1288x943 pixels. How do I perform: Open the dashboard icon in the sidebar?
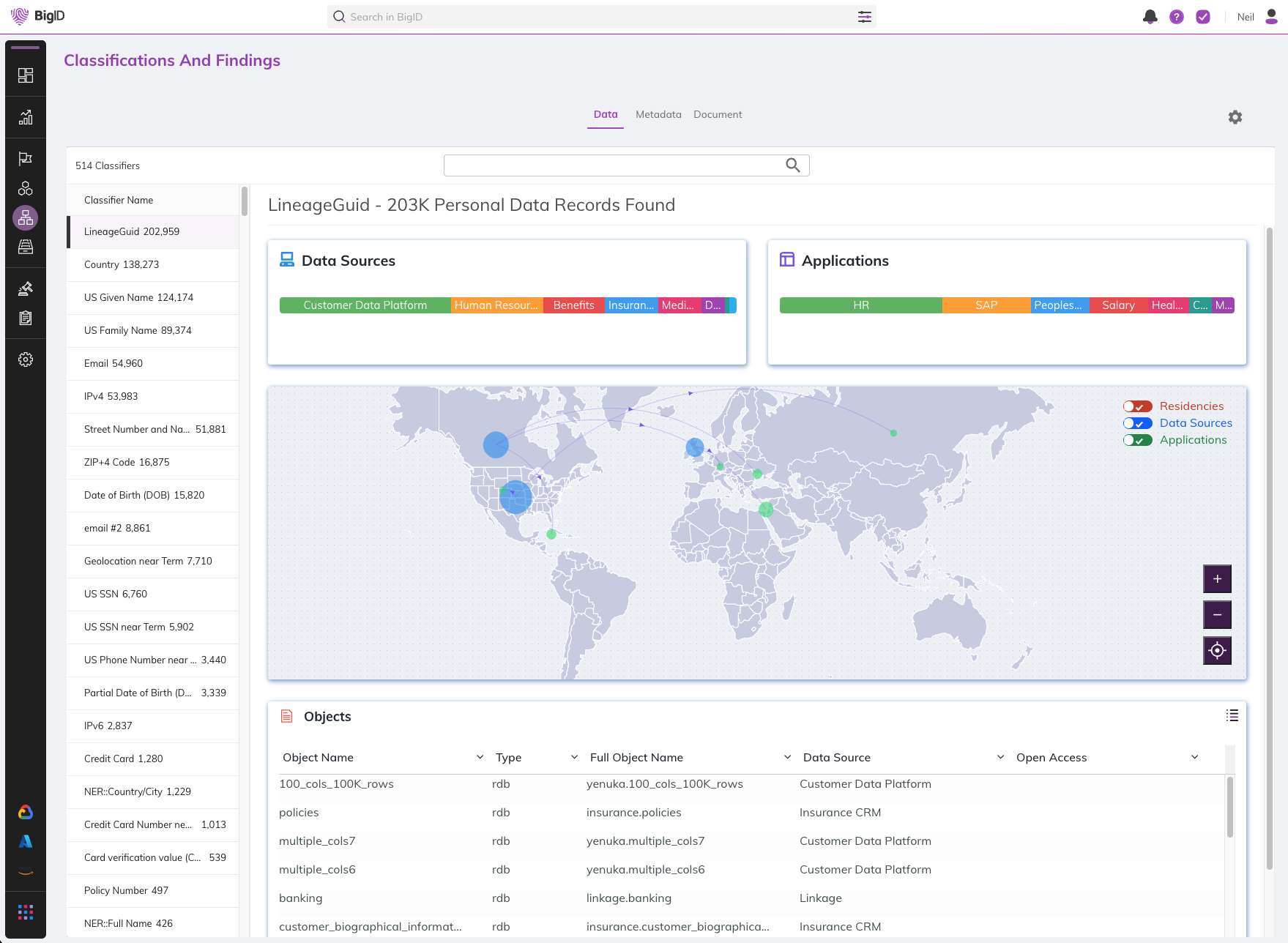[26, 75]
